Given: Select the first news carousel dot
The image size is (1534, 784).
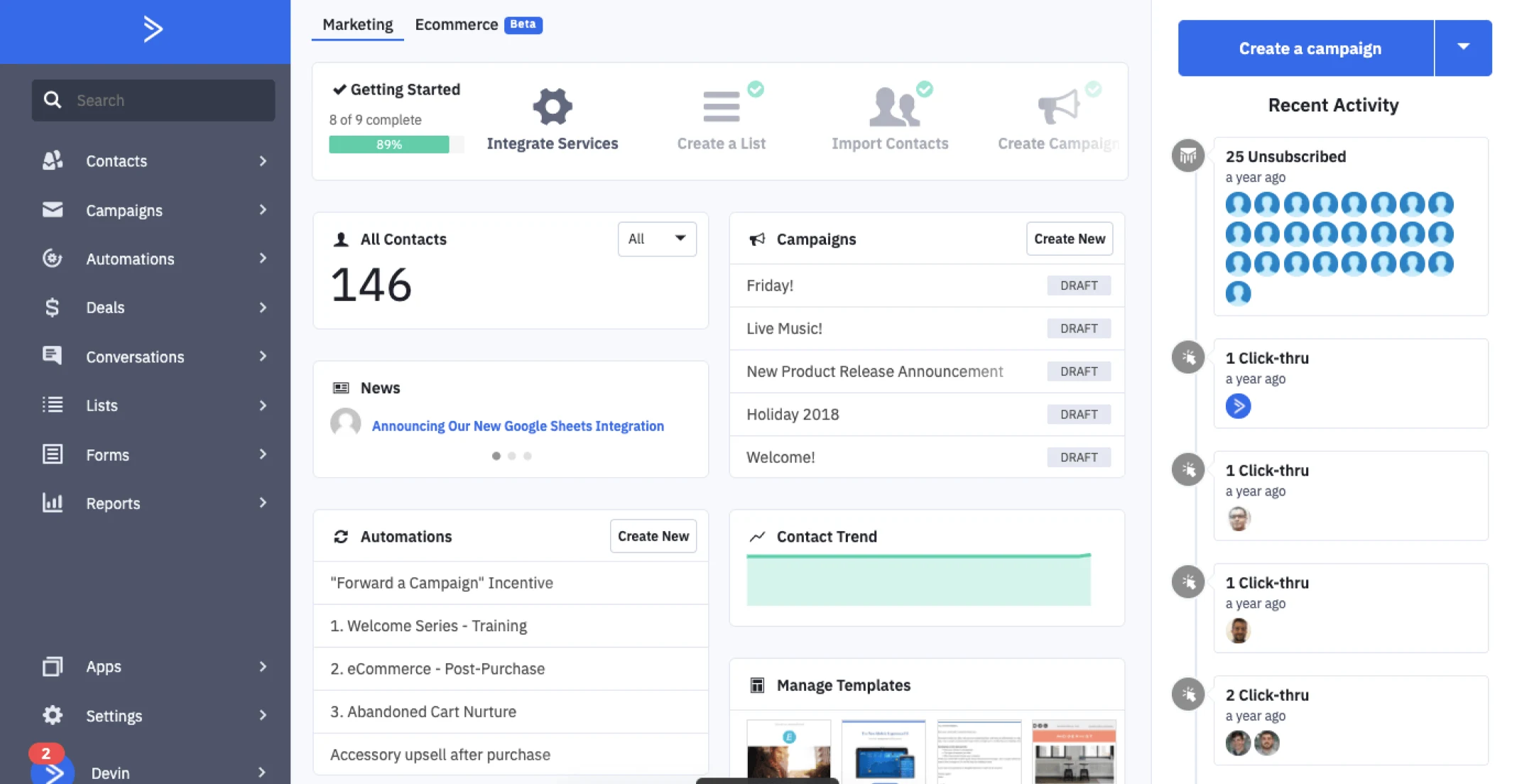Looking at the screenshot, I should coord(496,456).
